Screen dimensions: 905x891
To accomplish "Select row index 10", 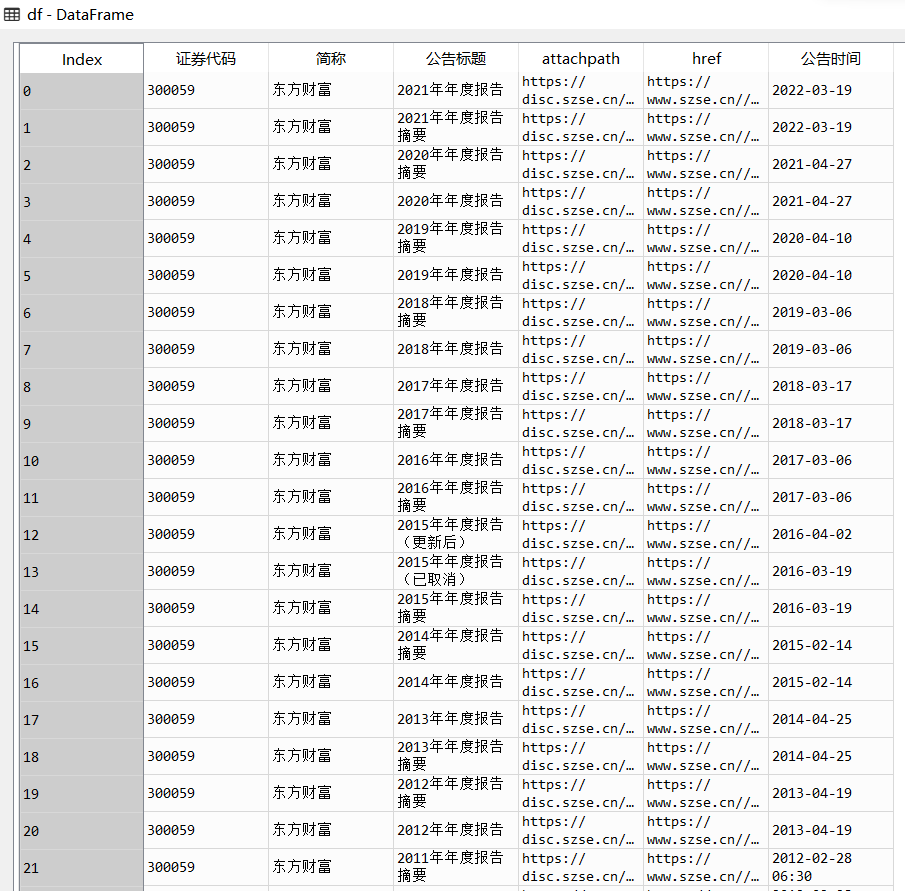I will pyautogui.click(x=81, y=461).
